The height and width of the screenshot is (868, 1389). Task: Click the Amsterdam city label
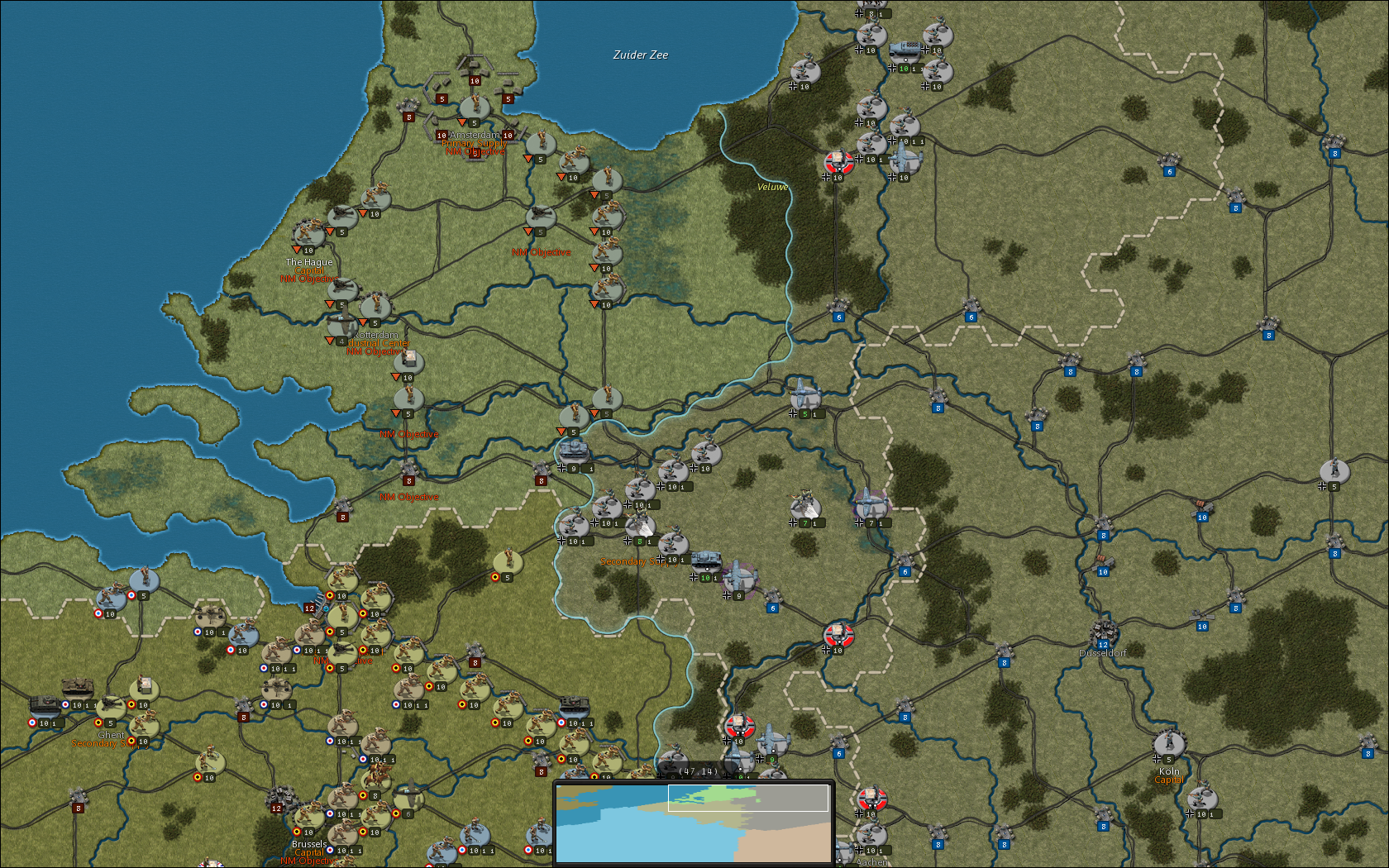coord(475,135)
